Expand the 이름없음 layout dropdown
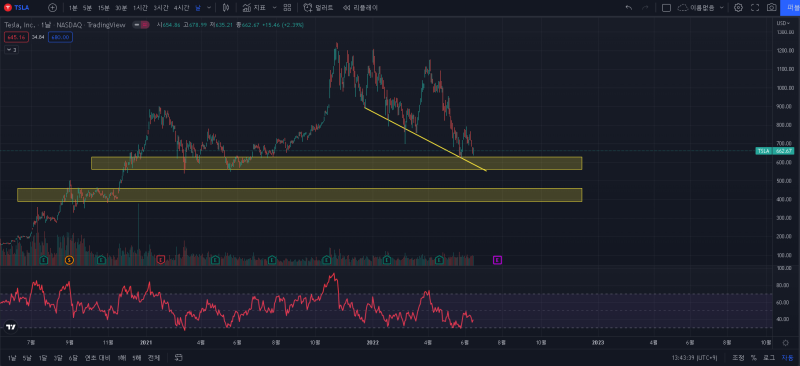Viewport: 800px width, 366px height. (721, 8)
